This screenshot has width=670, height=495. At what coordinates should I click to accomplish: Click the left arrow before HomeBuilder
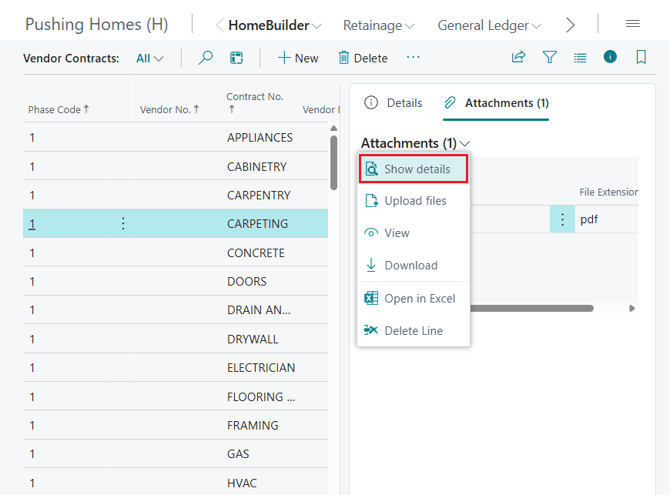click(x=220, y=25)
